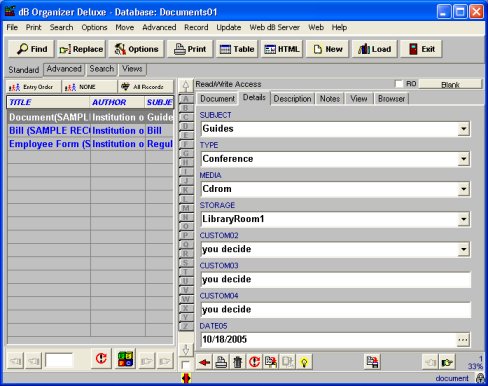
Task: Switch to the Document tab
Action: point(217,99)
